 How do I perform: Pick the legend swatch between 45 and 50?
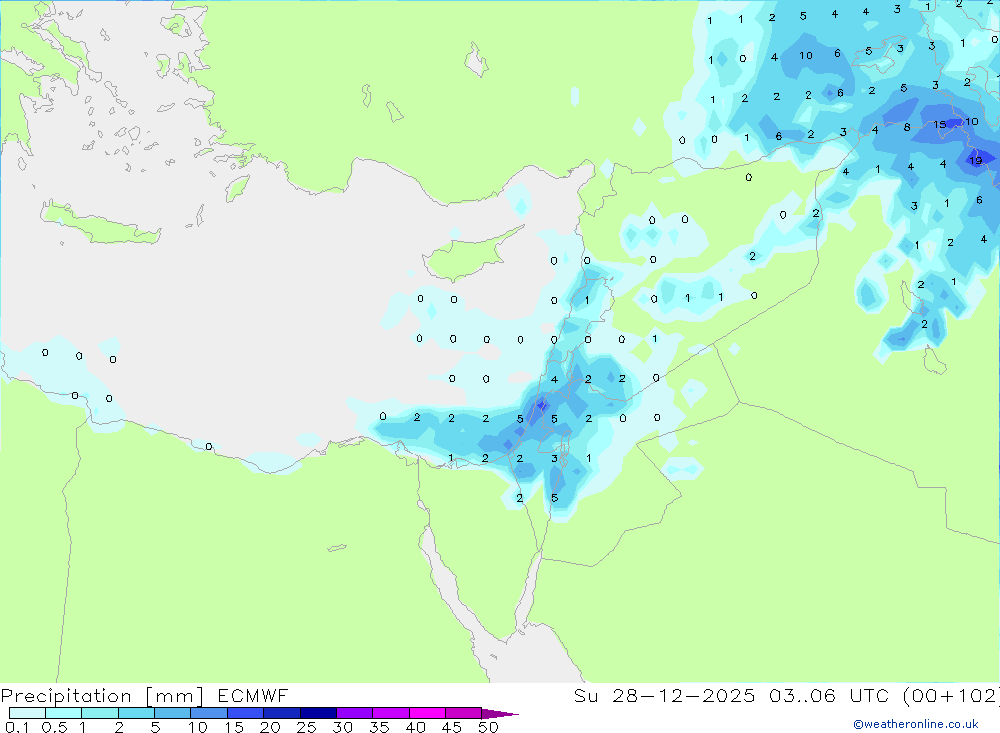(464, 713)
